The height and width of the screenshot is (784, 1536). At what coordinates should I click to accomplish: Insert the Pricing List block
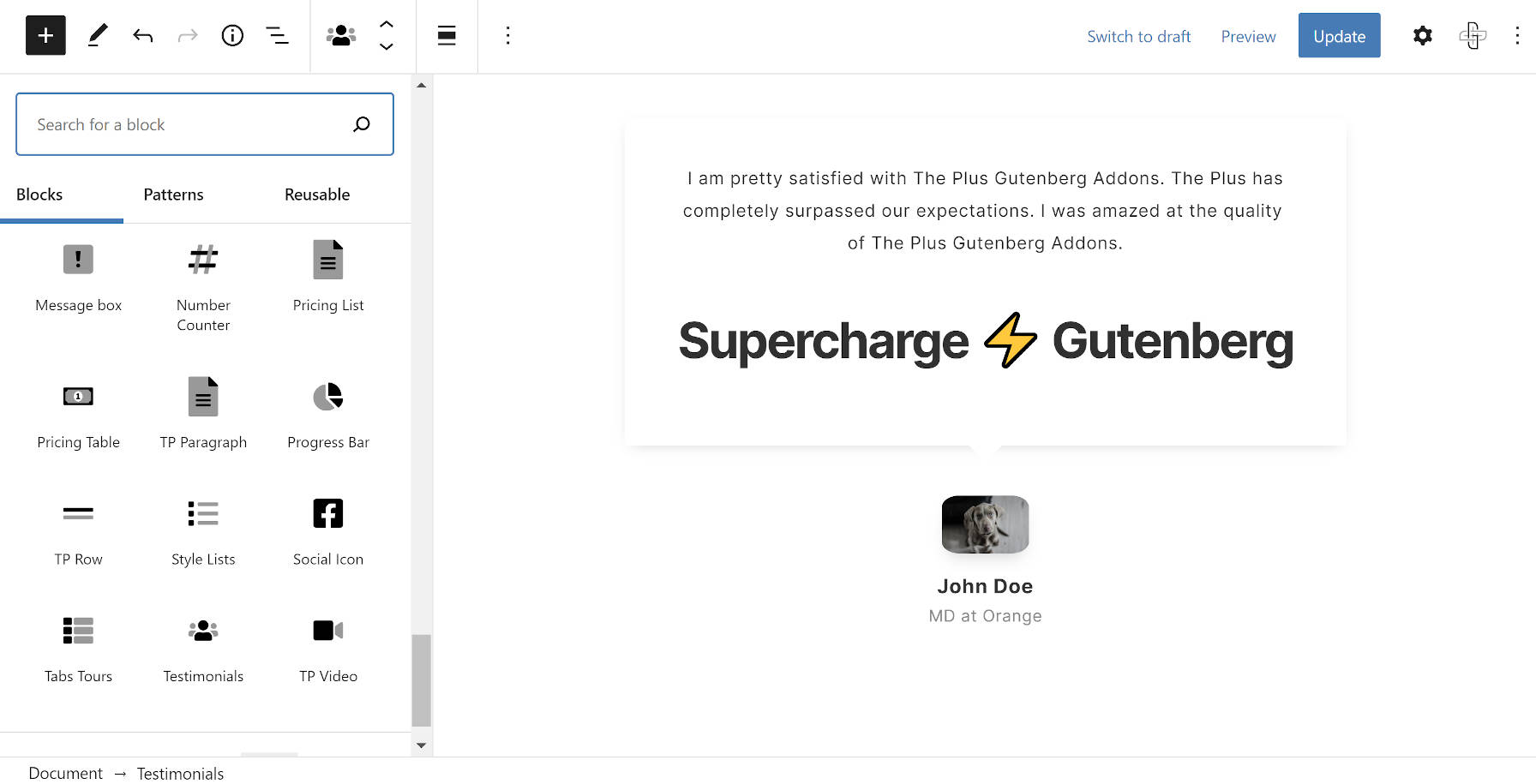point(328,274)
